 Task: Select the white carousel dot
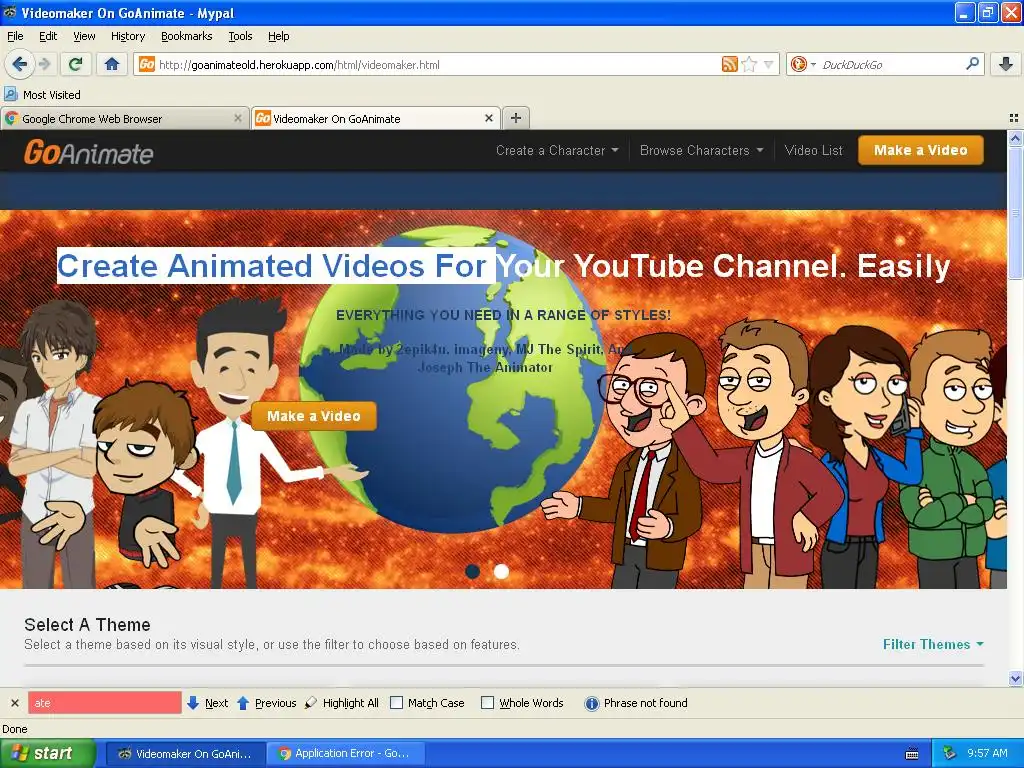(x=501, y=571)
